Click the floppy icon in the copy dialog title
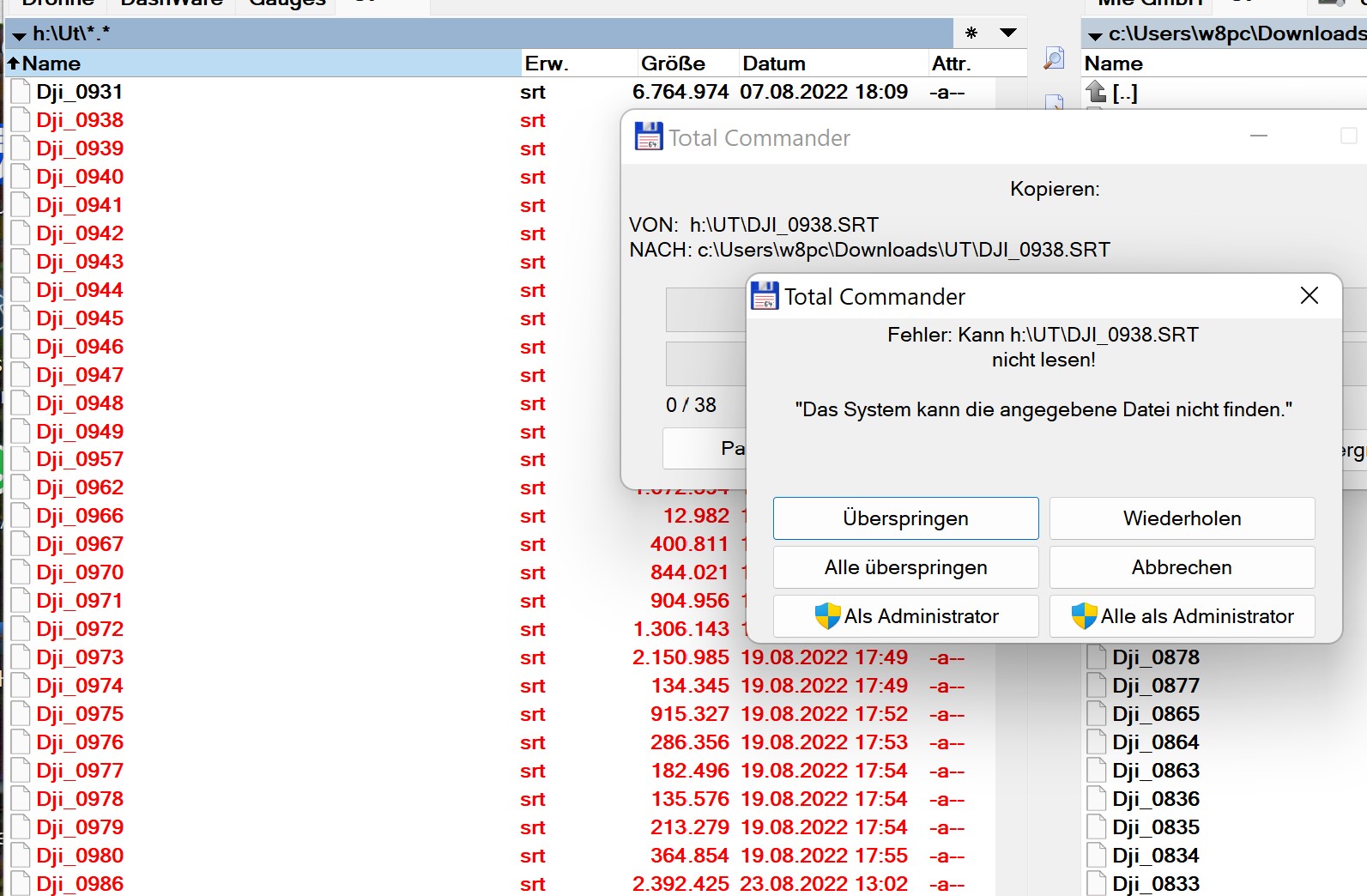The height and width of the screenshot is (896, 1367). pyautogui.click(x=649, y=136)
